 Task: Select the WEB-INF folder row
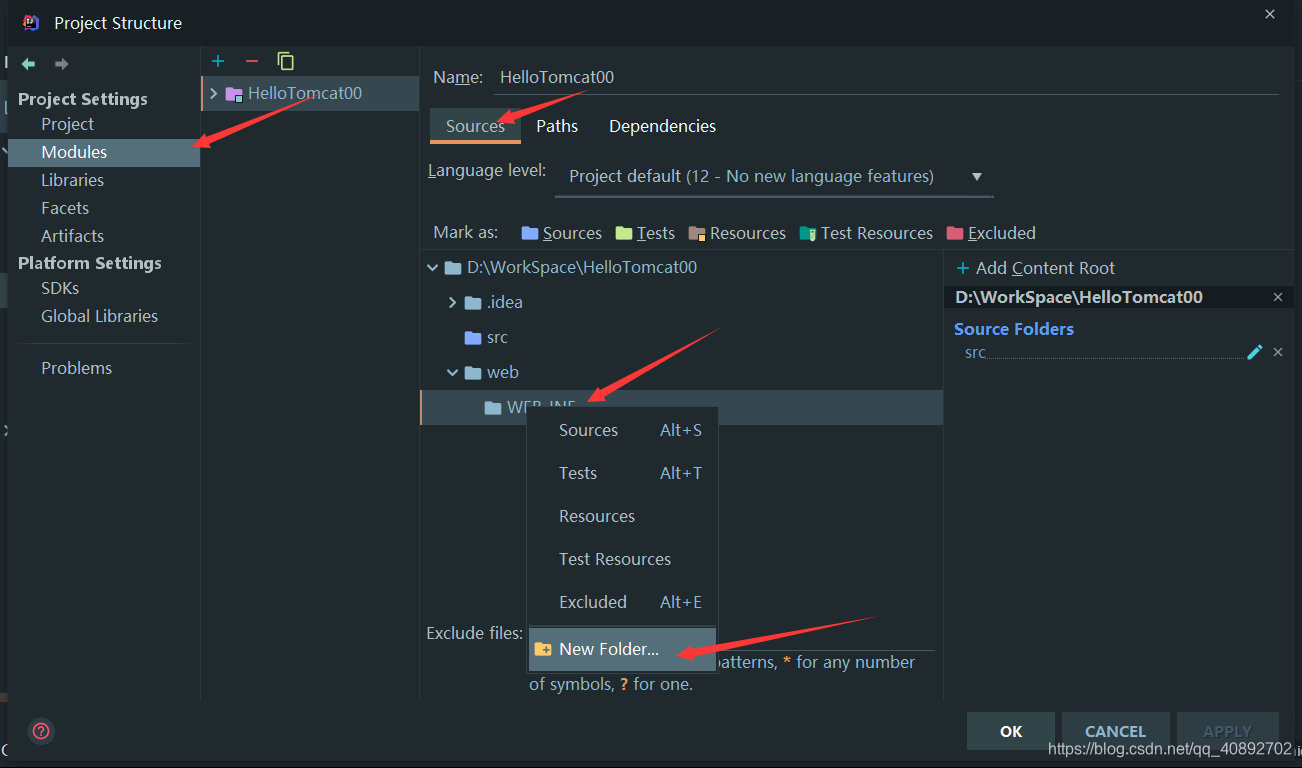[x=682, y=407]
